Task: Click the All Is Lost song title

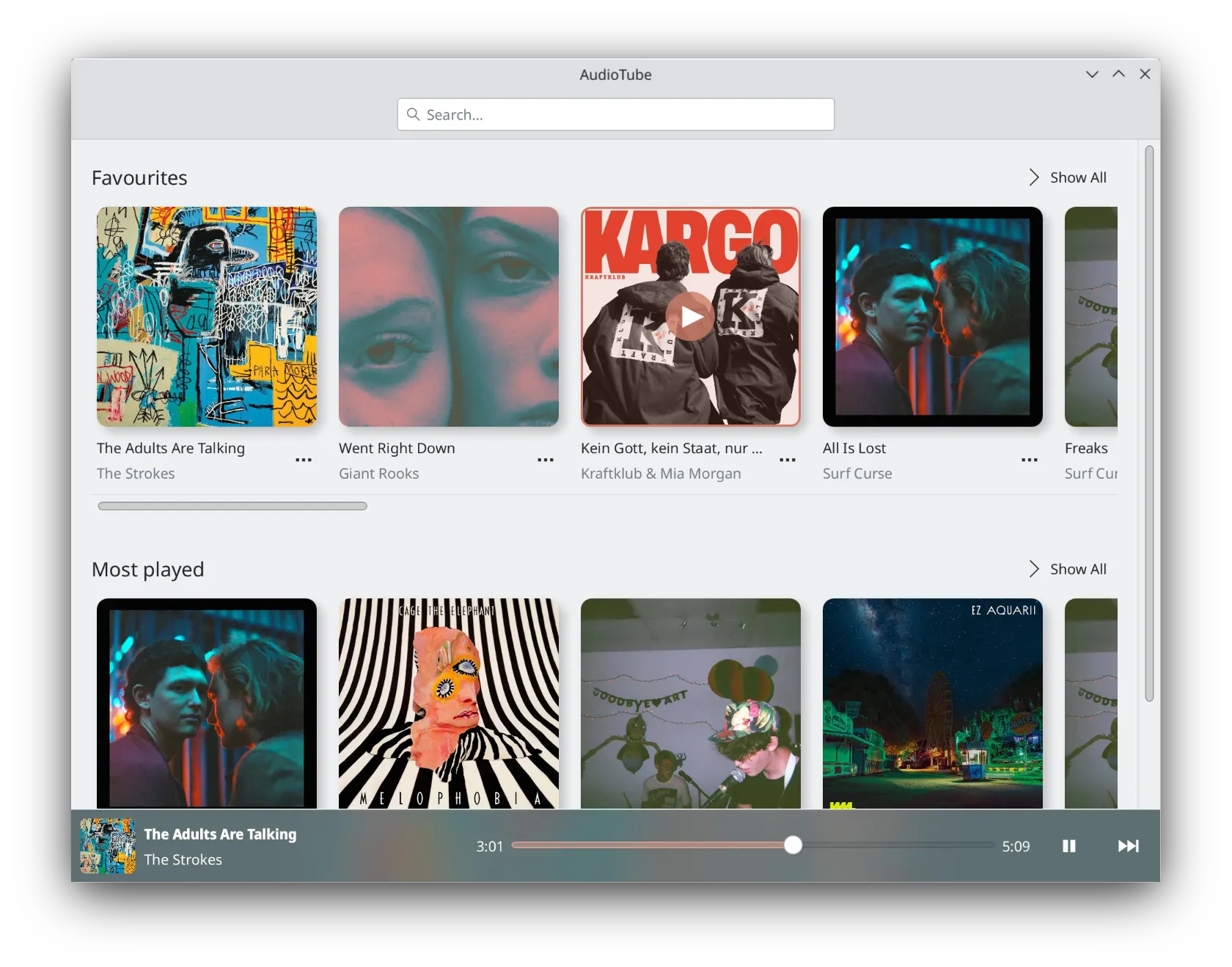Action: point(854,448)
